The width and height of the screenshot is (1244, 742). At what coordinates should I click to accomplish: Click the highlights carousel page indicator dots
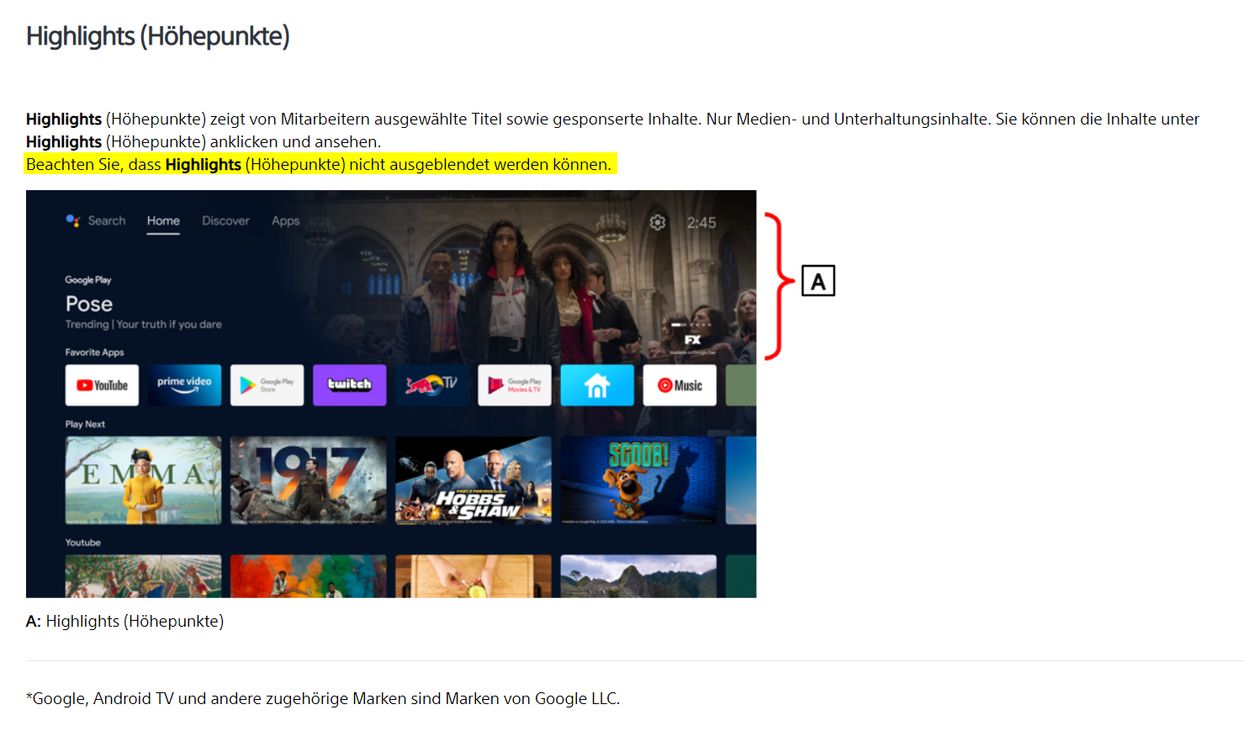click(691, 325)
